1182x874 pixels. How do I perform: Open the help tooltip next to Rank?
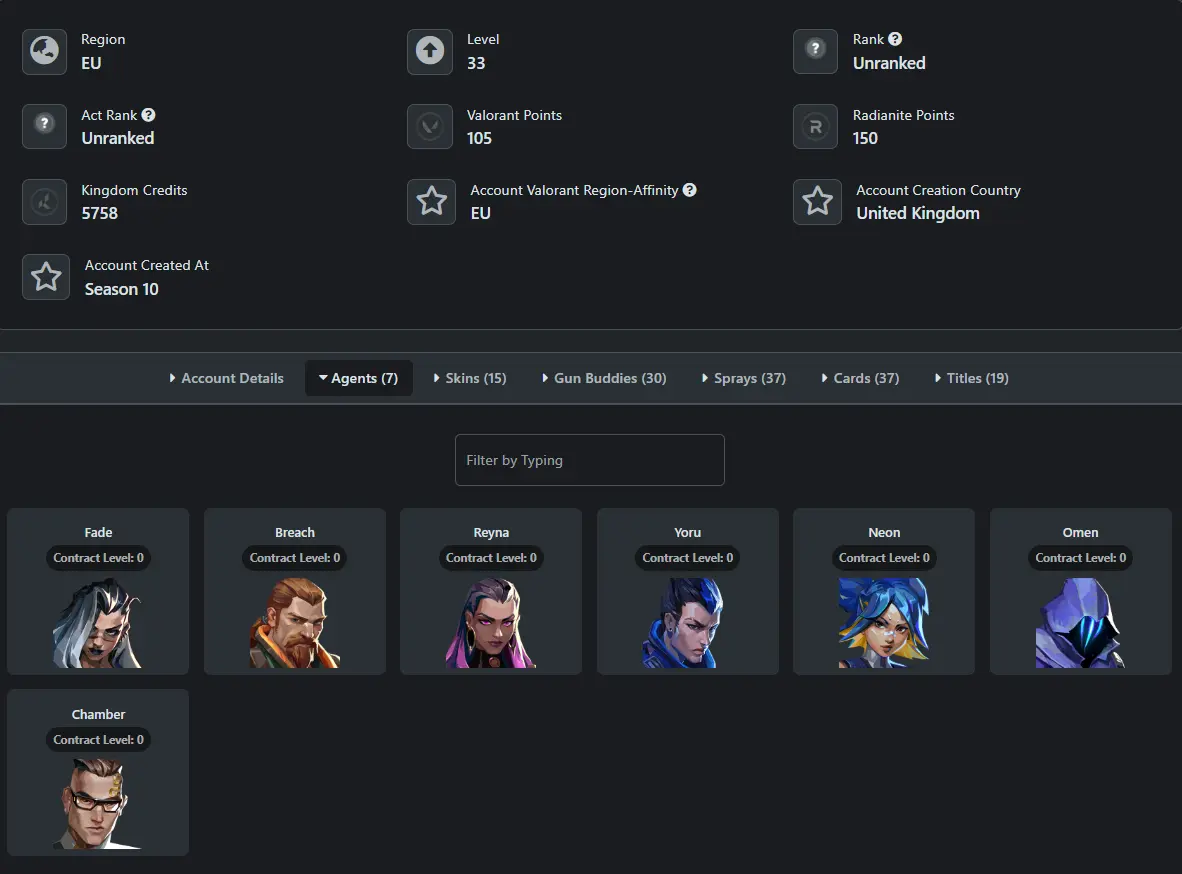(x=895, y=39)
